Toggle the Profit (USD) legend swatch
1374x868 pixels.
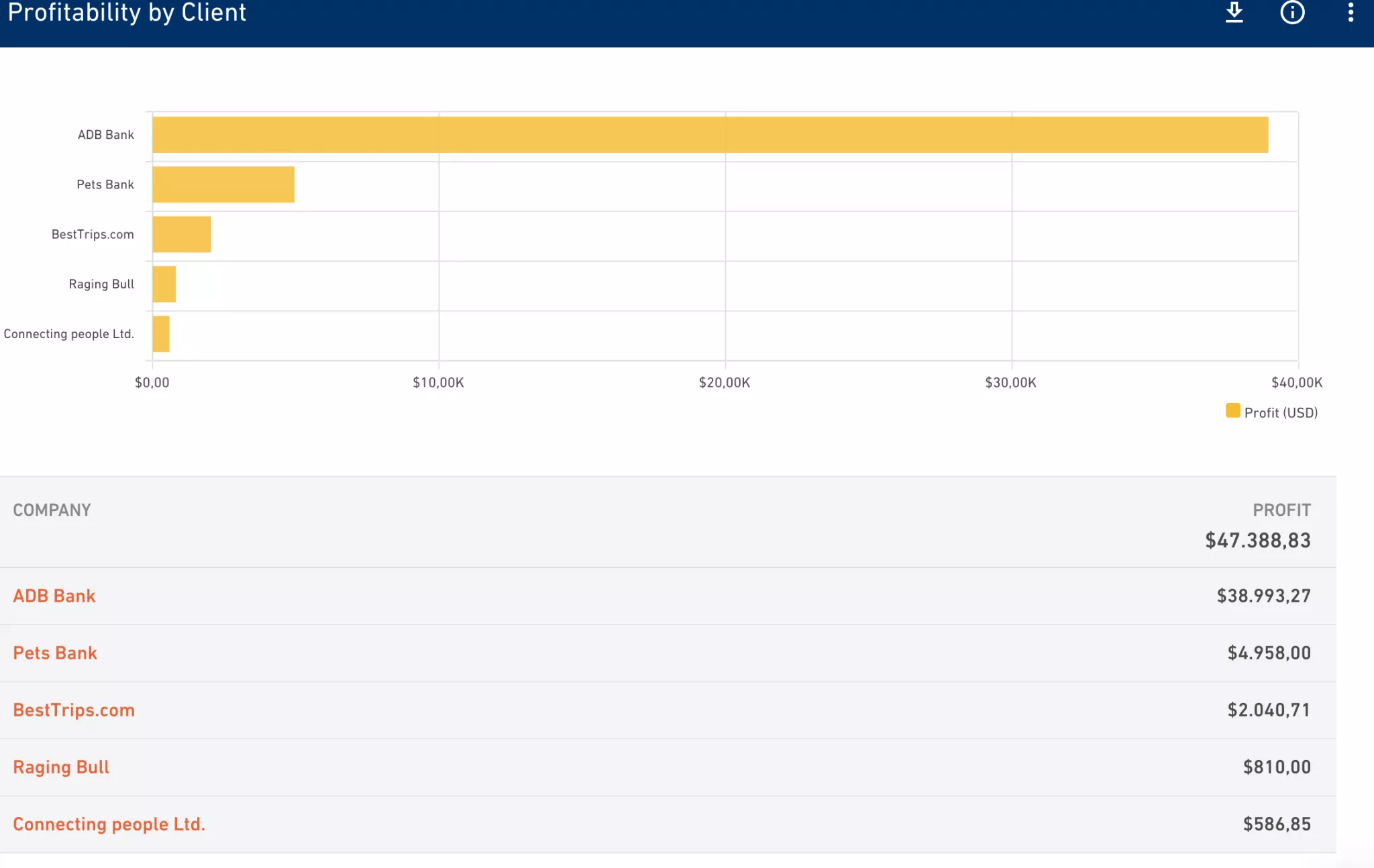tap(1232, 411)
